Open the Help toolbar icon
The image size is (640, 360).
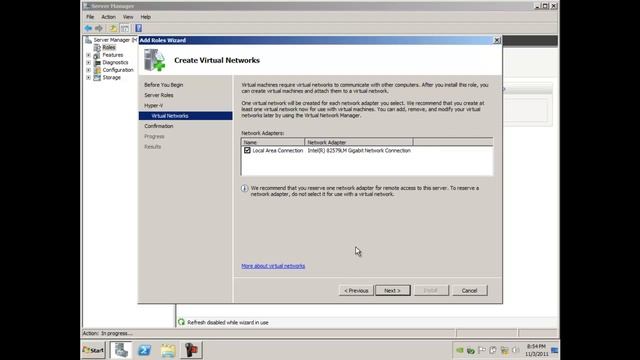click(139, 28)
